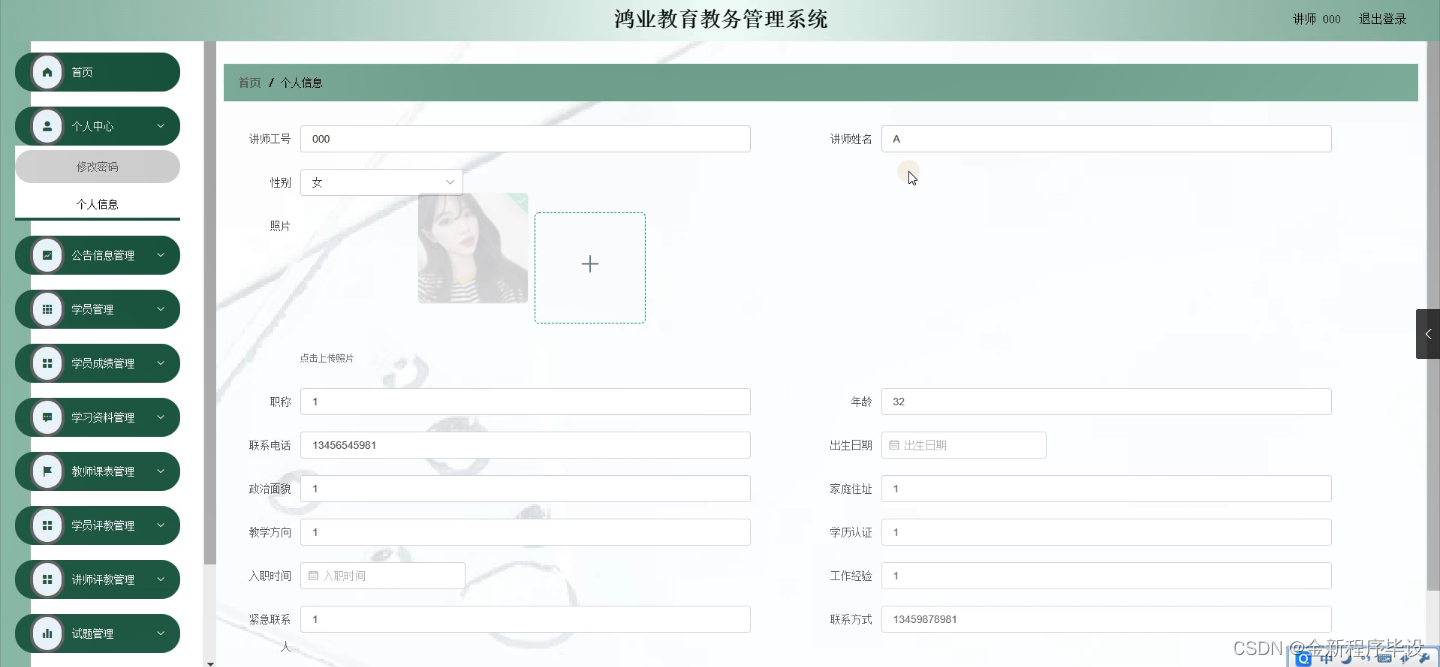Click the 教学方向 input field
The image size is (1440, 667).
click(x=525, y=532)
